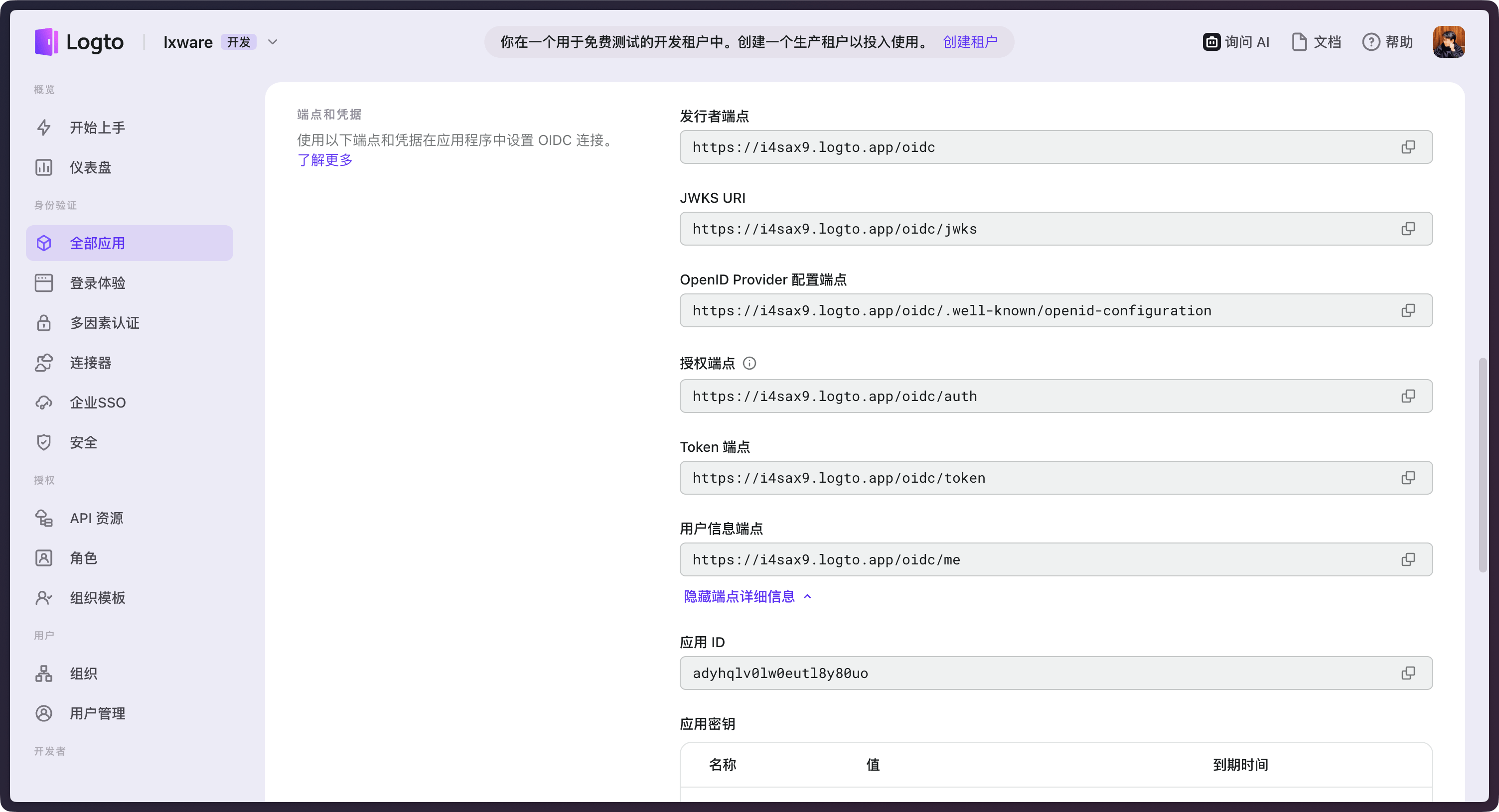The width and height of the screenshot is (1499, 812).
Task: Open the 询问 AI assistant
Action: (1236, 42)
